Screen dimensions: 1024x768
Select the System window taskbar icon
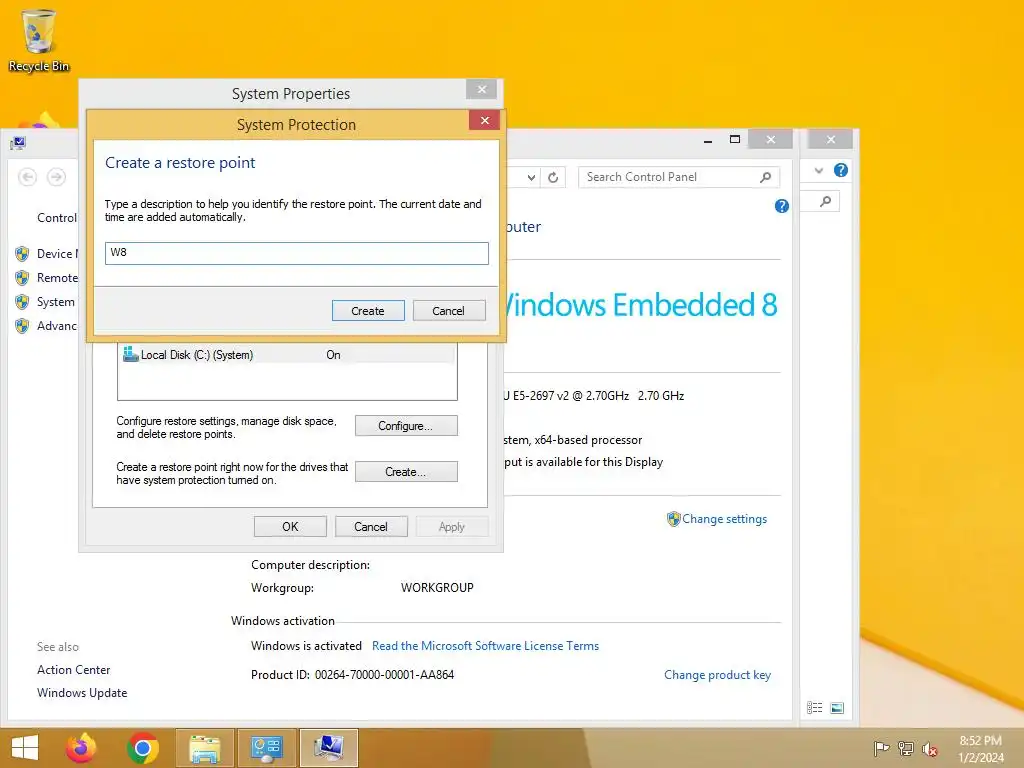(328, 748)
